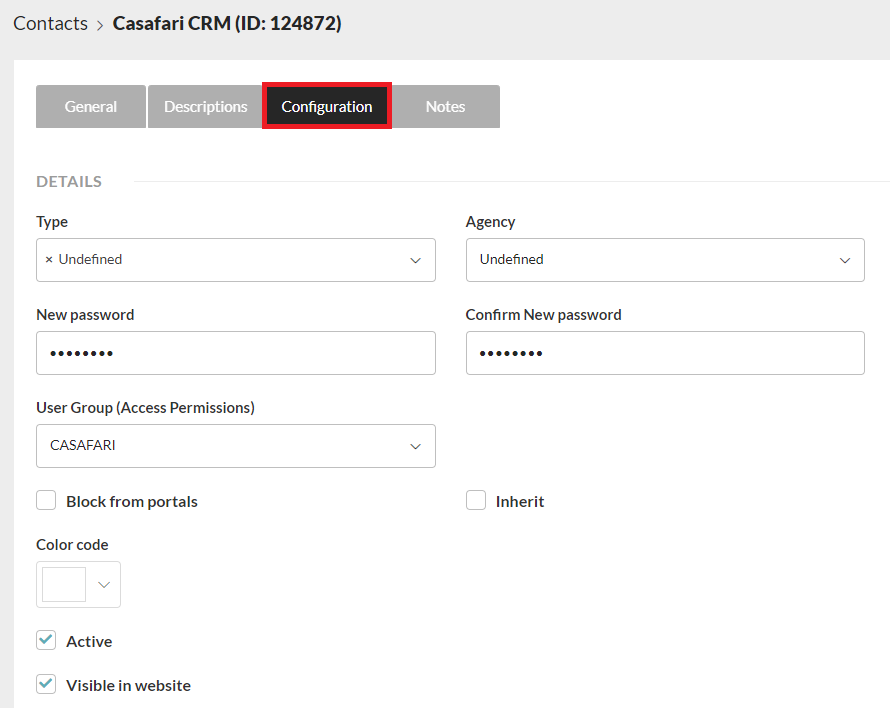Click the breadcrumb separator chevron
Viewport: 890px width, 708px height.
[x=100, y=26]
